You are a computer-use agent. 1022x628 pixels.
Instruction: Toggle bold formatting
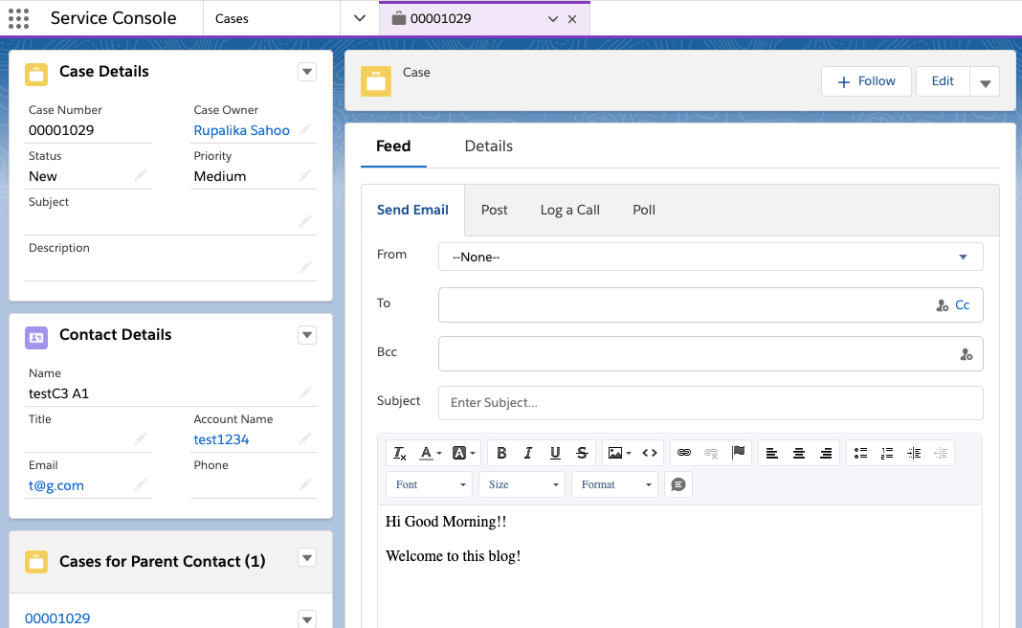coord(502,453)
